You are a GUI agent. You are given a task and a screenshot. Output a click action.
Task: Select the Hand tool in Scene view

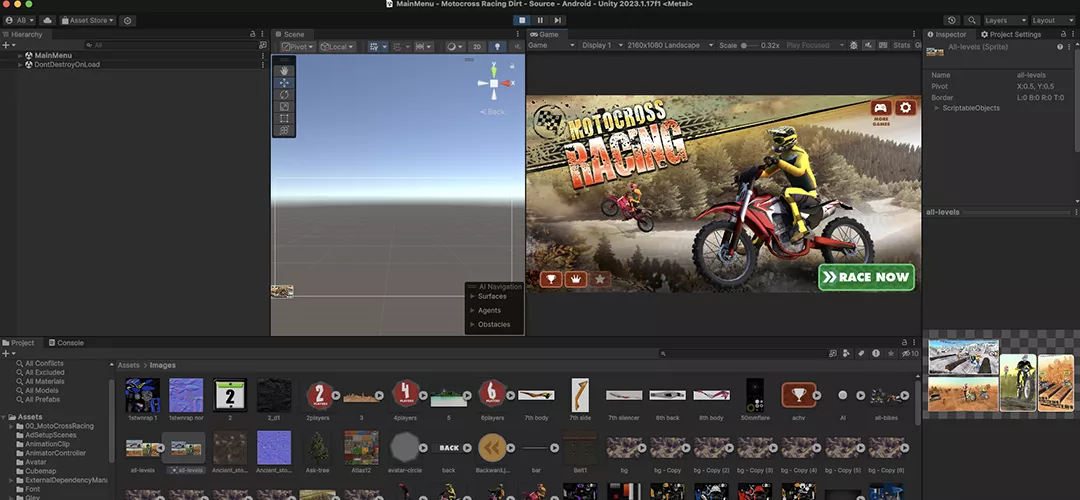[284, 71]
